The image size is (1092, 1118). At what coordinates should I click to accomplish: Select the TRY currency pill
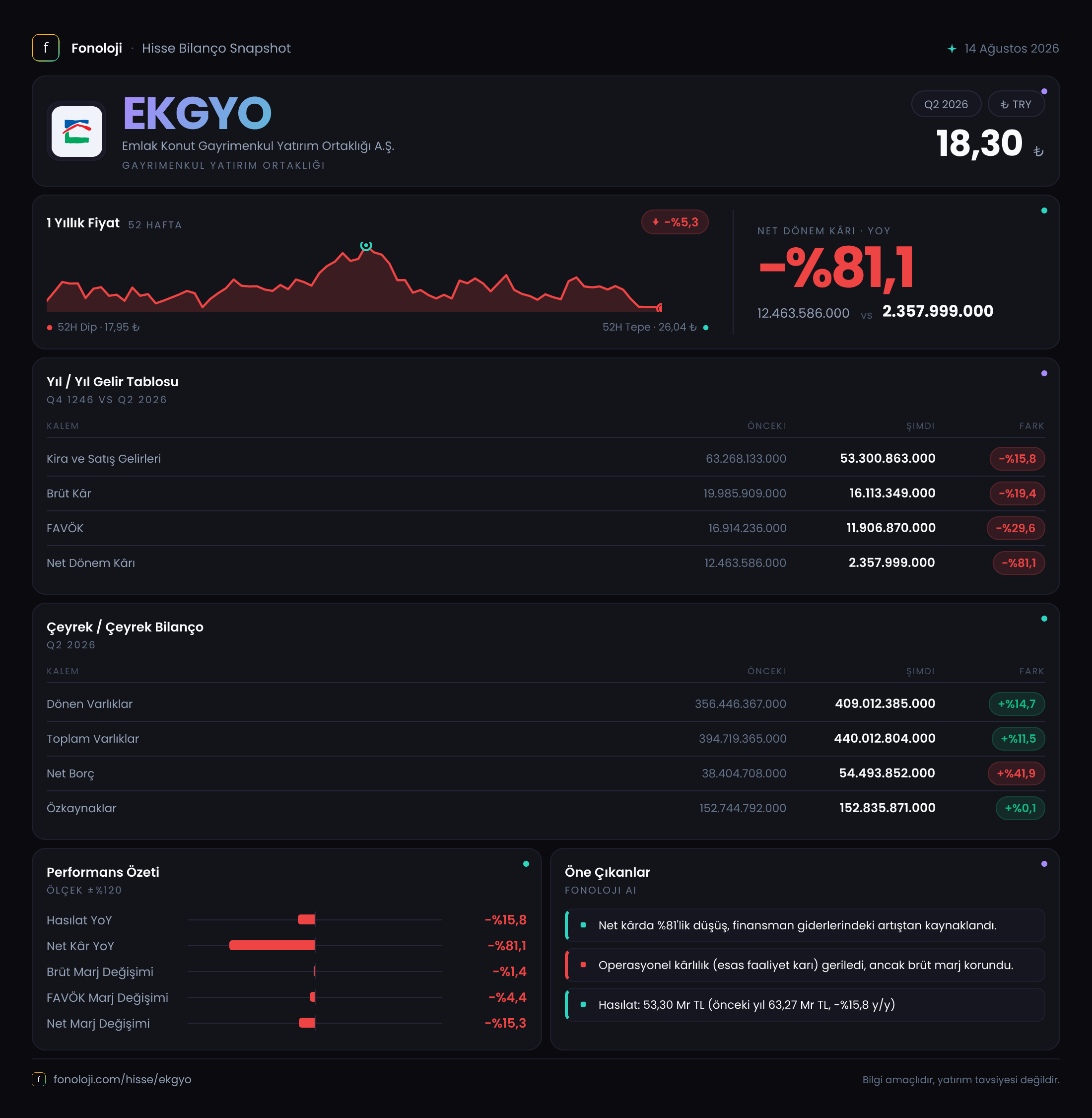tap(1016, 104)
